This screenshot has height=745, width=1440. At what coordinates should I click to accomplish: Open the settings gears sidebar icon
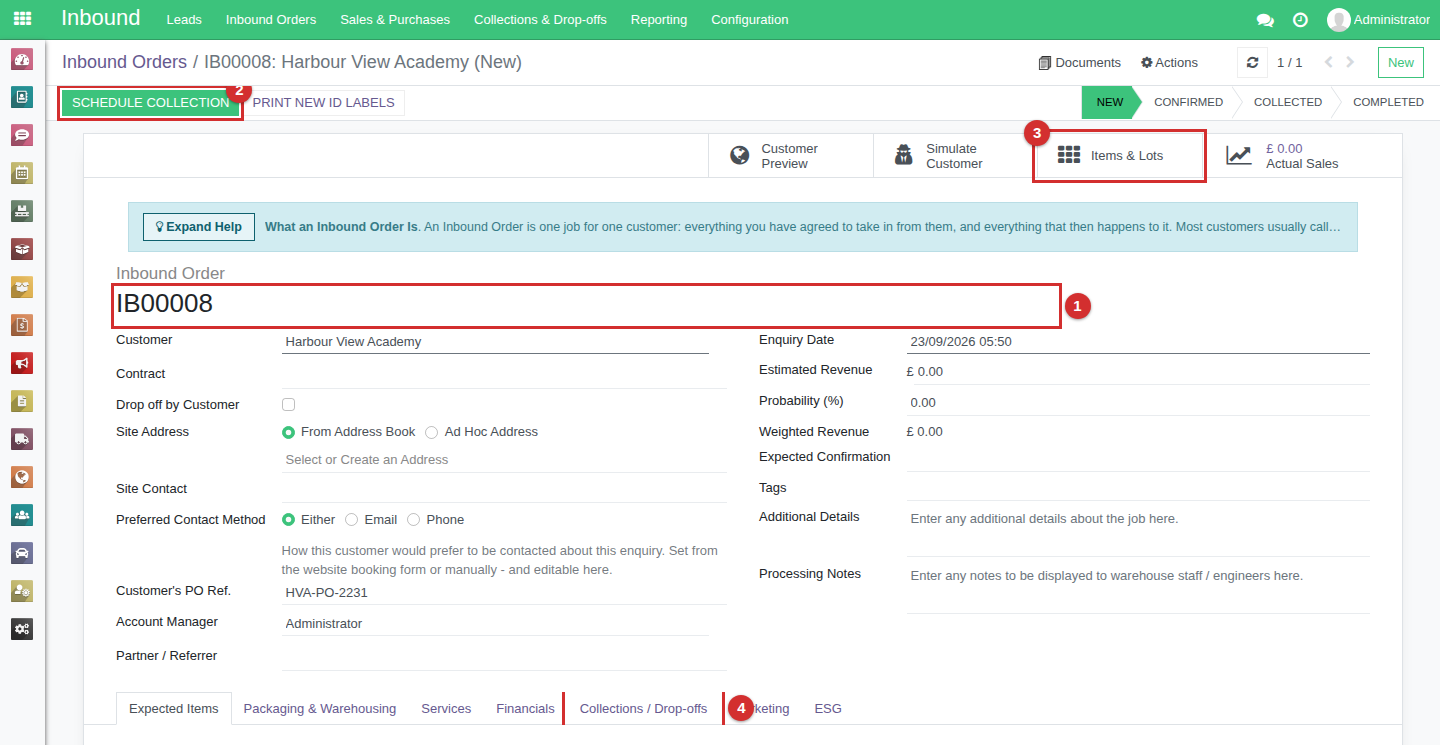[x=22, y=629]
